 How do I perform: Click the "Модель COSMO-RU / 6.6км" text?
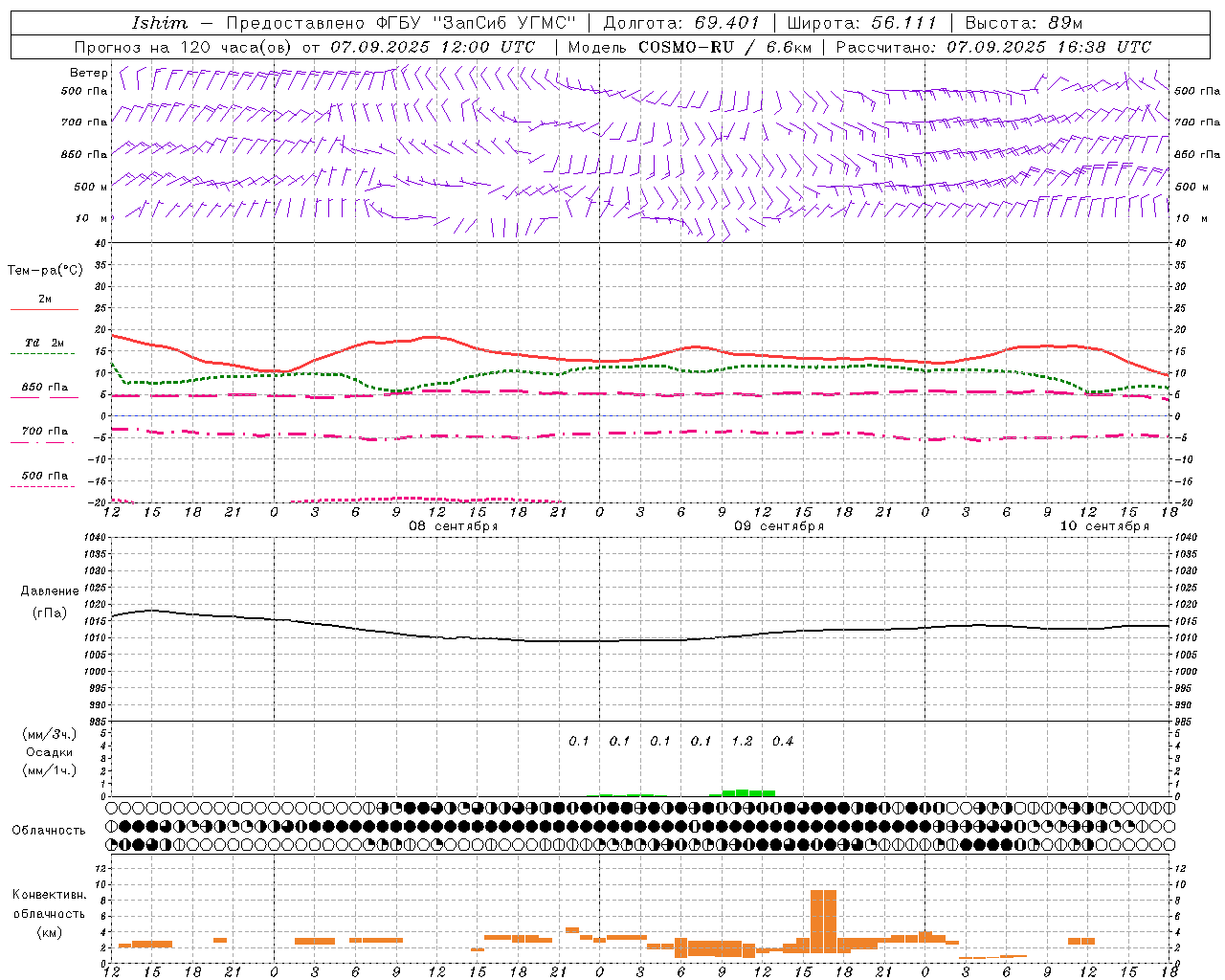pyautogui.click(x=688, y=47)
